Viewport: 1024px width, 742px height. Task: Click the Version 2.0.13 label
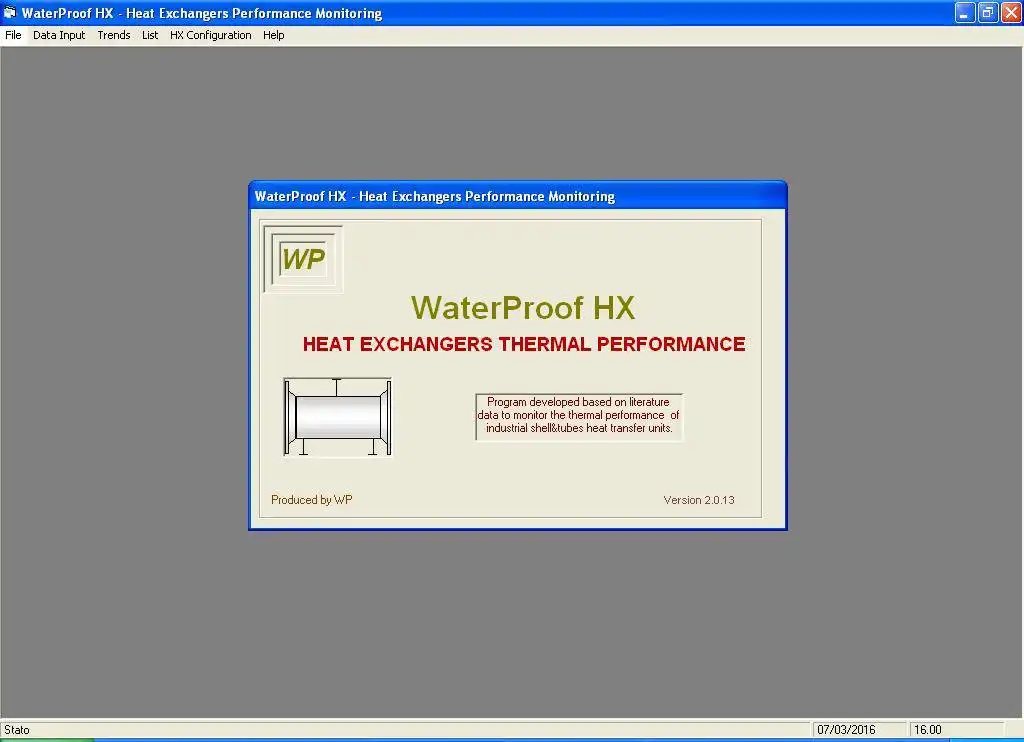coord(699,500)
